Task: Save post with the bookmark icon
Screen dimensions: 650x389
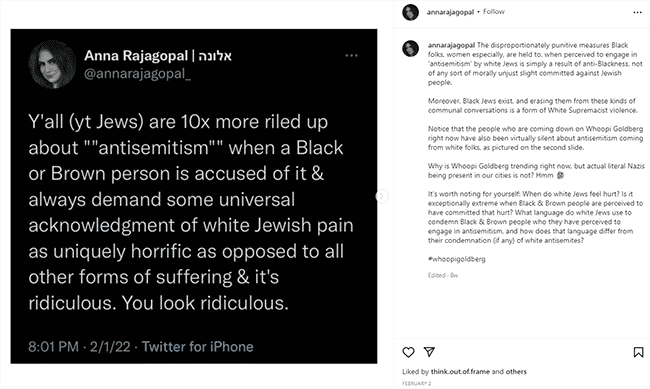Action: point(638,352)
